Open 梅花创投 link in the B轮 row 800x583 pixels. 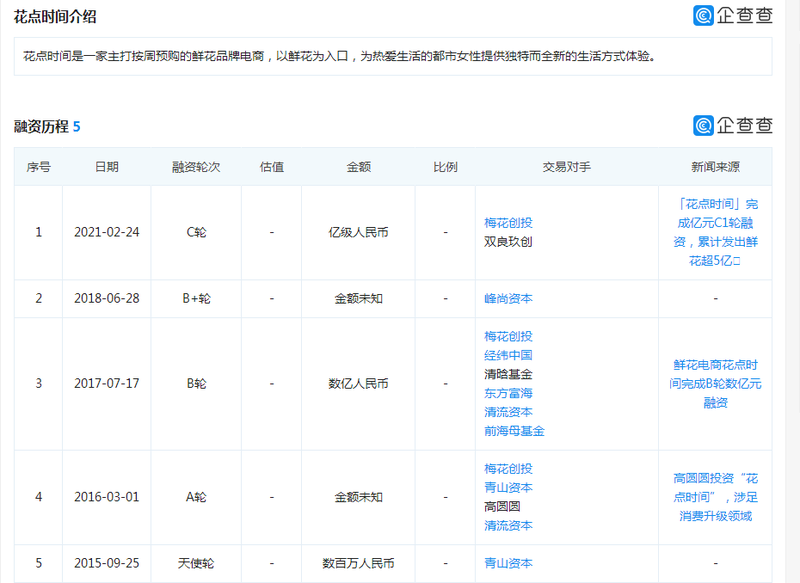click(x=508, y=337)
